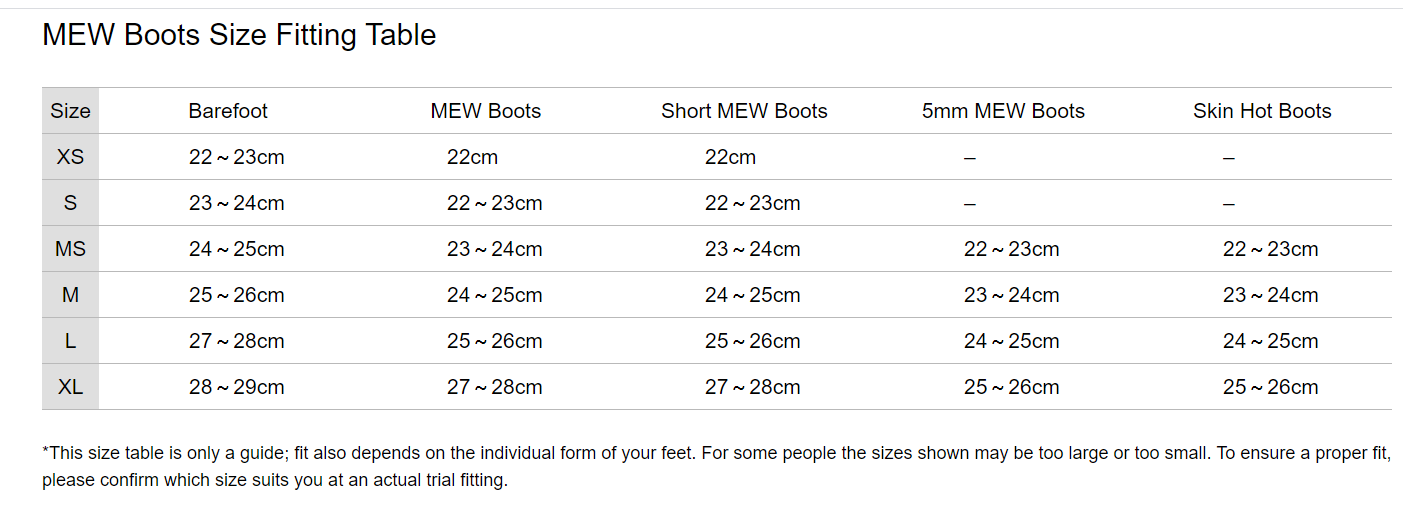The width and height of the screenshot is (1403, 521).
Task: Select Skin Hot Boots value for M row
Action: click(x=1270, y=295)
